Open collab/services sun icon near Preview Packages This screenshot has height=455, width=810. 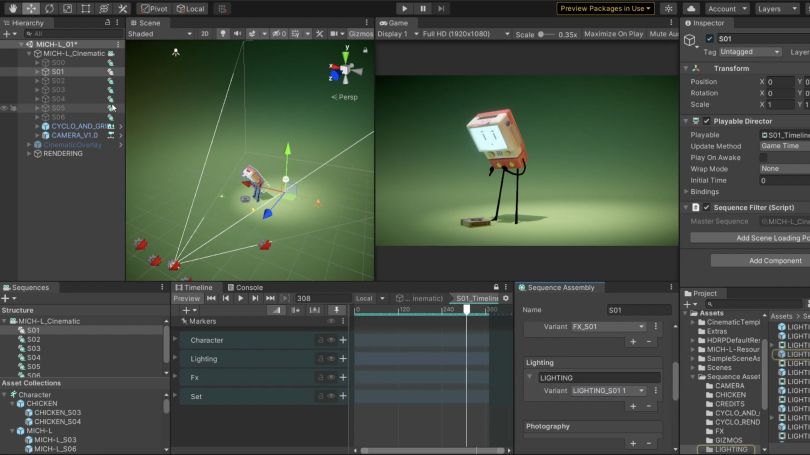point(668,8)
